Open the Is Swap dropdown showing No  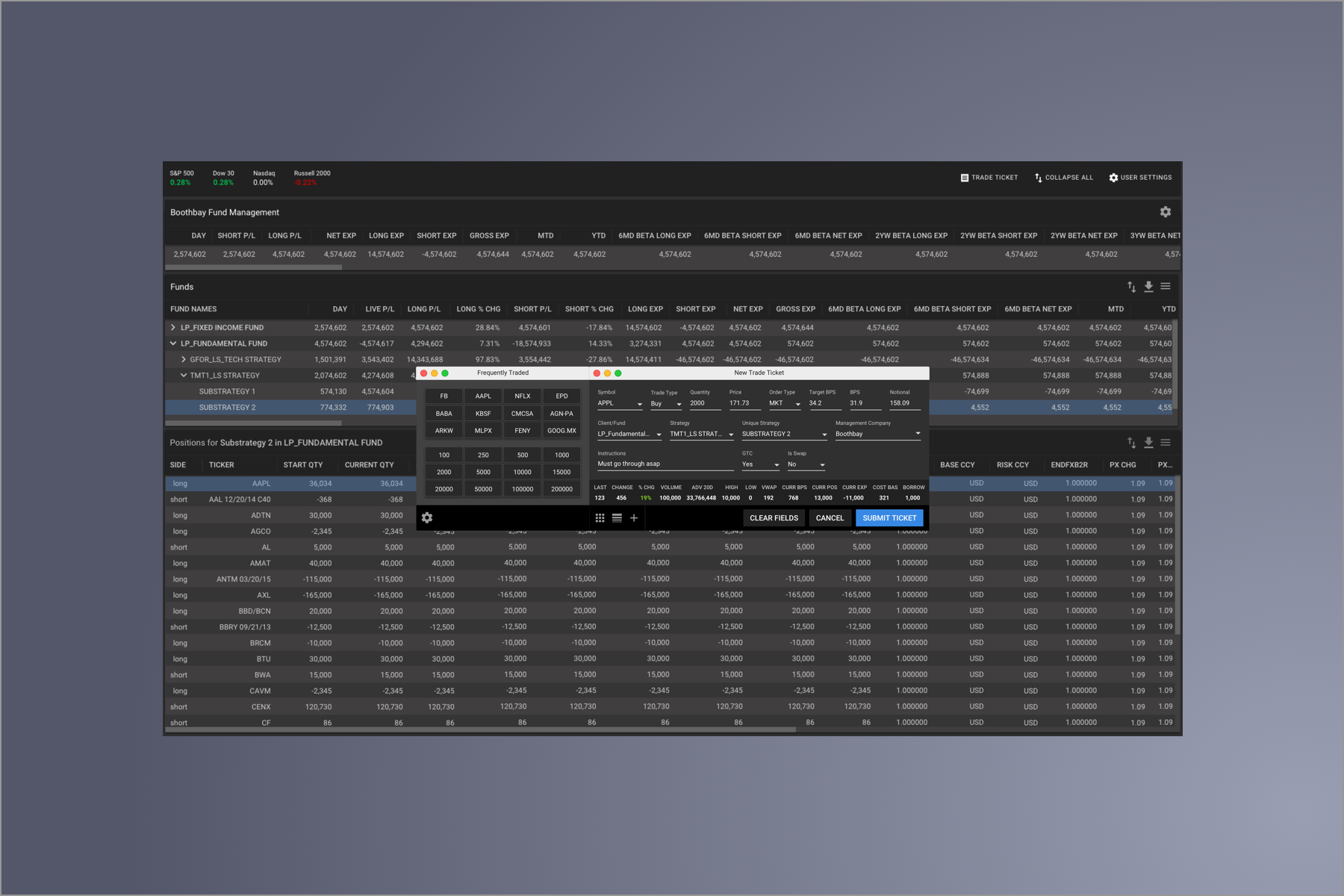(806, 464)
